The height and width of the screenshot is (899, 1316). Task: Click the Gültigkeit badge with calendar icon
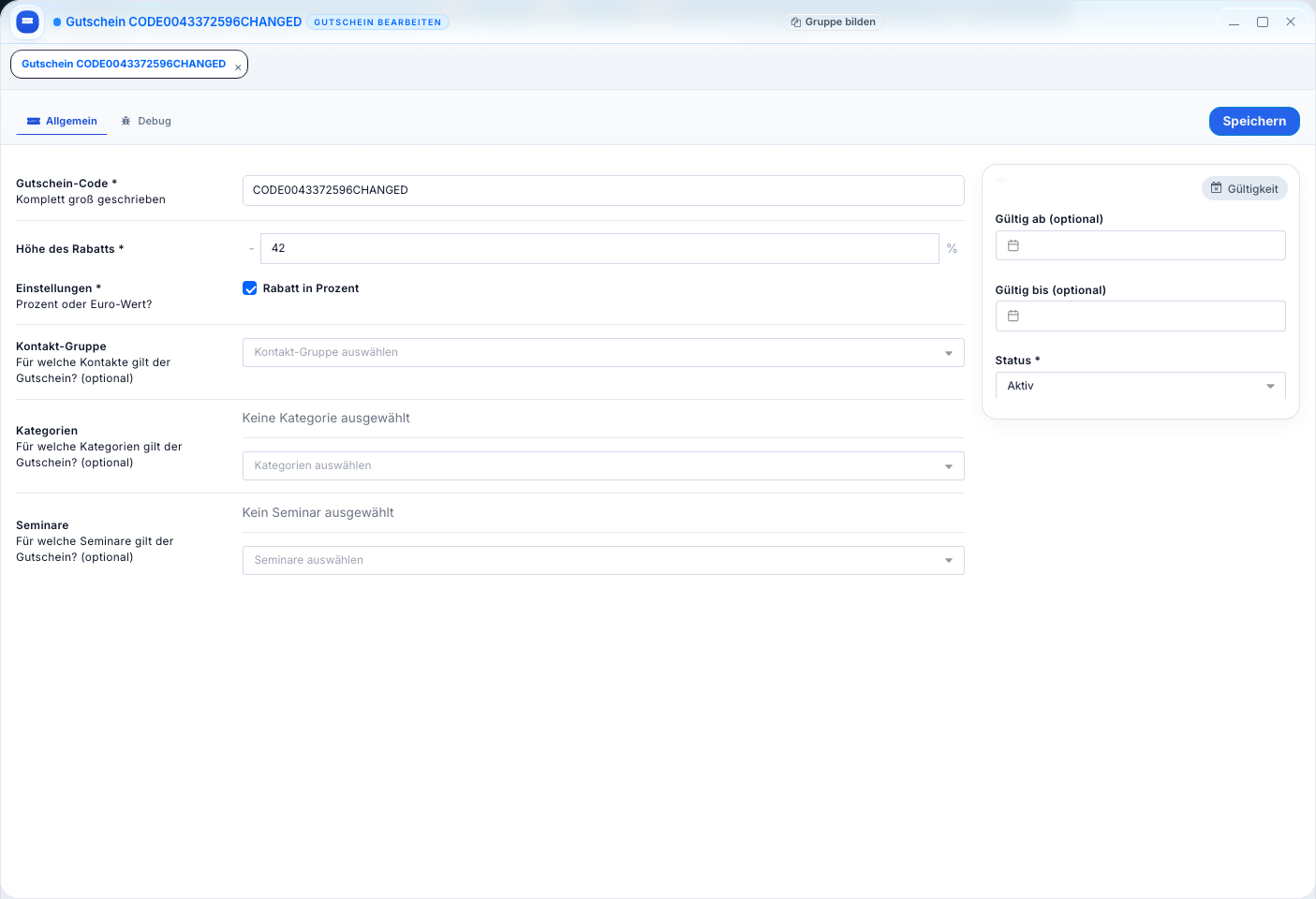pos(1244,188)
